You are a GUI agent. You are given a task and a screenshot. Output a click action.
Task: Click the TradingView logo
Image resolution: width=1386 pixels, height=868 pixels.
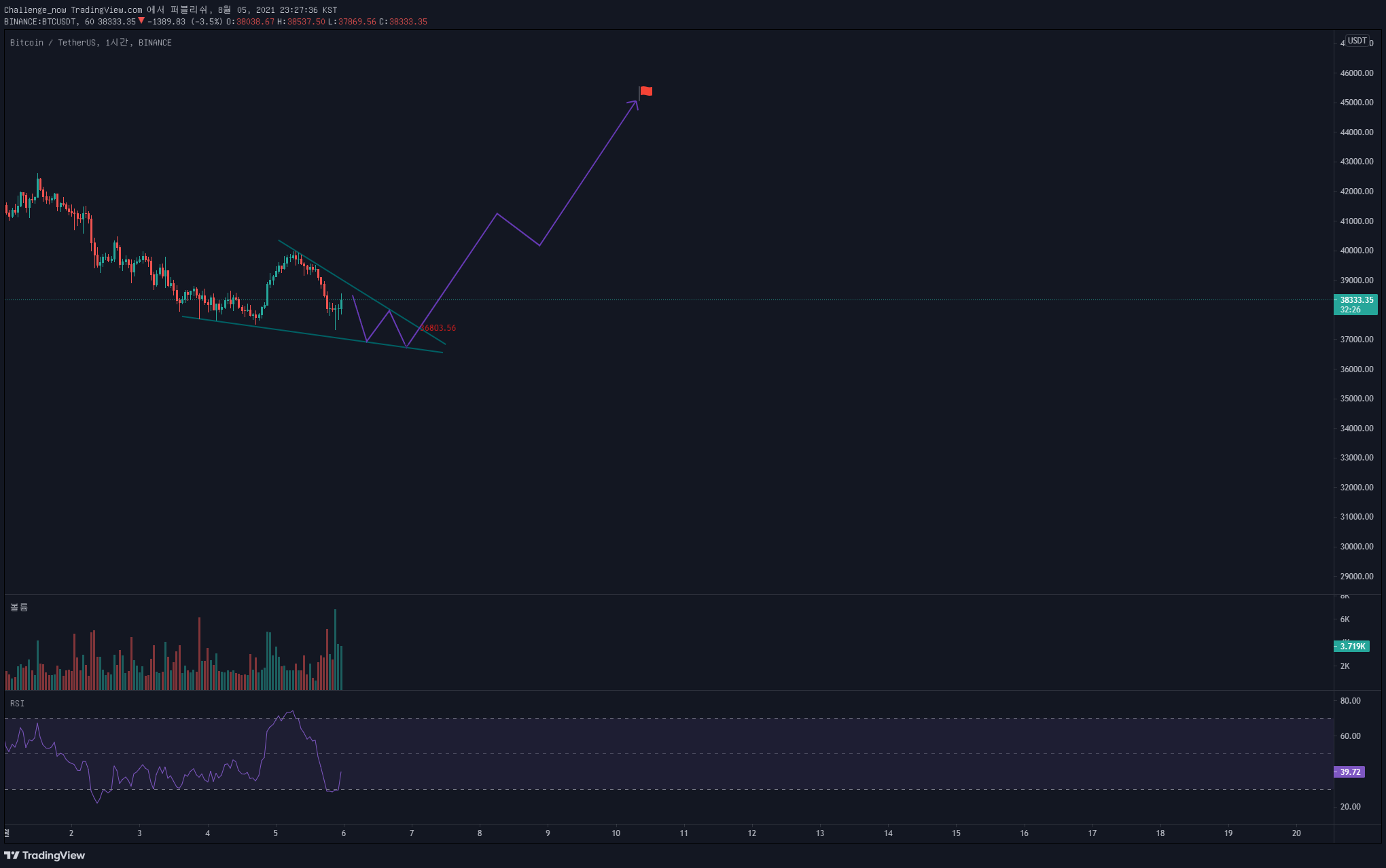pyautogui.click(x=45, y=855)
